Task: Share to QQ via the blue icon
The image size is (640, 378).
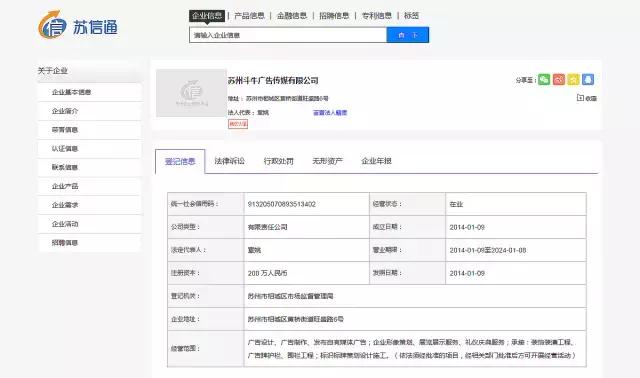Action: pyautogui.click(x=588, y=80)
